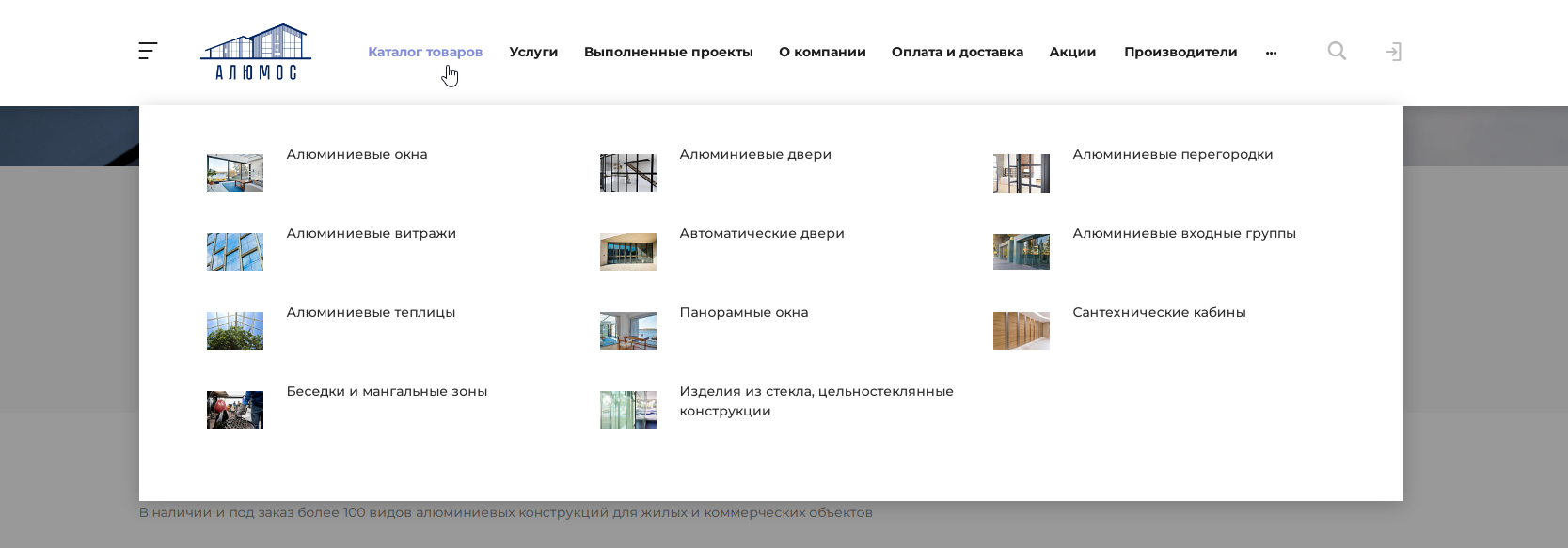Open Производители in the top menu
Image resolution: width=1568 pixels, height=548 pixels.
coord(1180,52)
